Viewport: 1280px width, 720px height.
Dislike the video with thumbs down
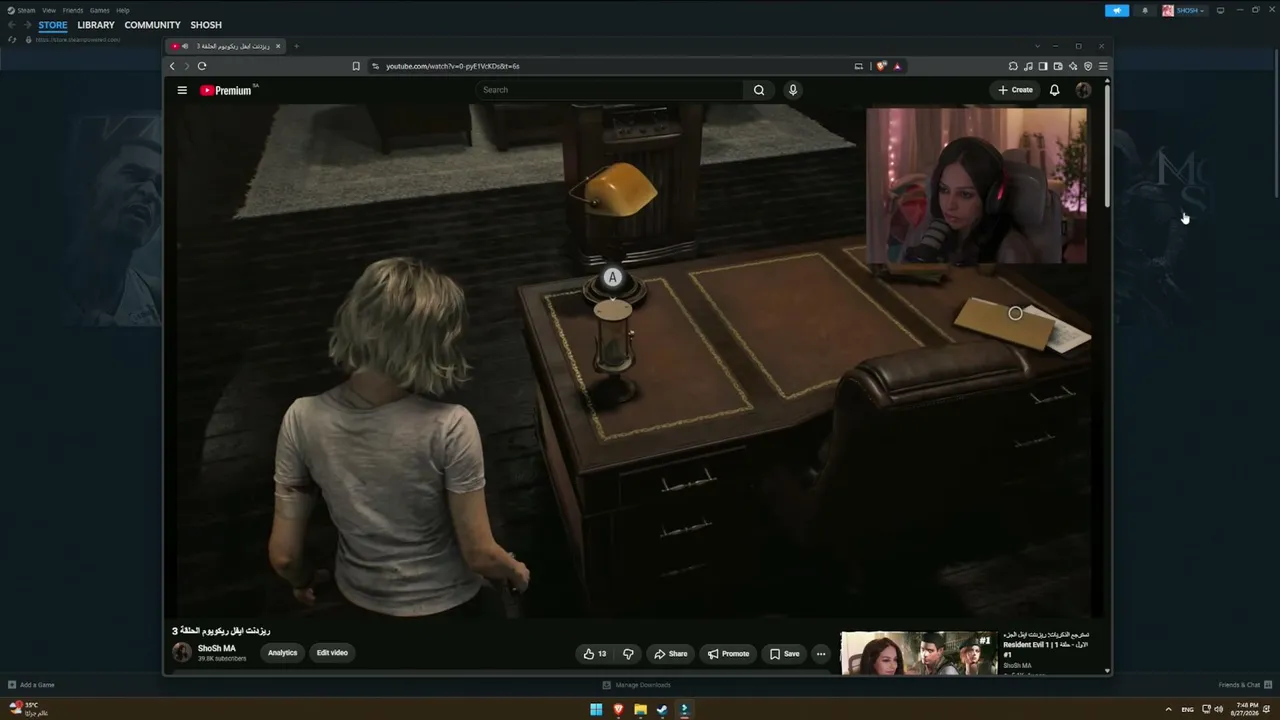click(628, 654)
